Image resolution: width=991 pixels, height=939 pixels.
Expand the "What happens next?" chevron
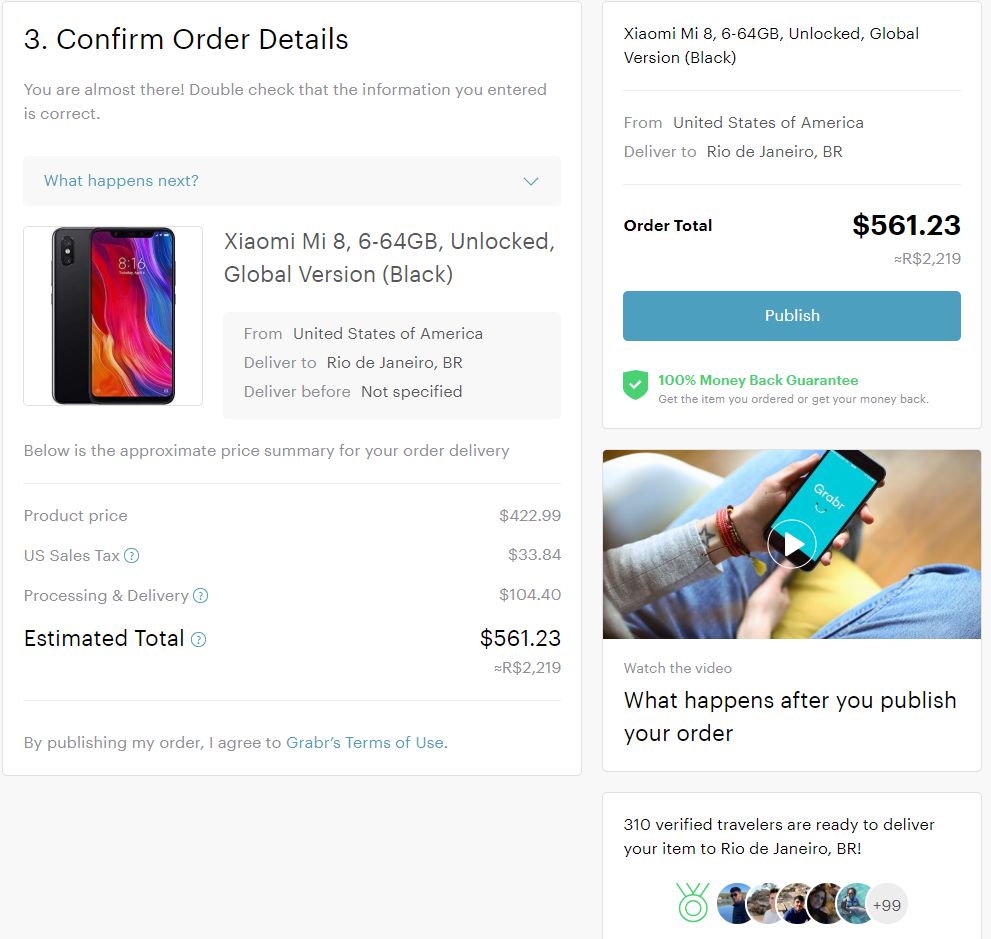click(531, 181)
